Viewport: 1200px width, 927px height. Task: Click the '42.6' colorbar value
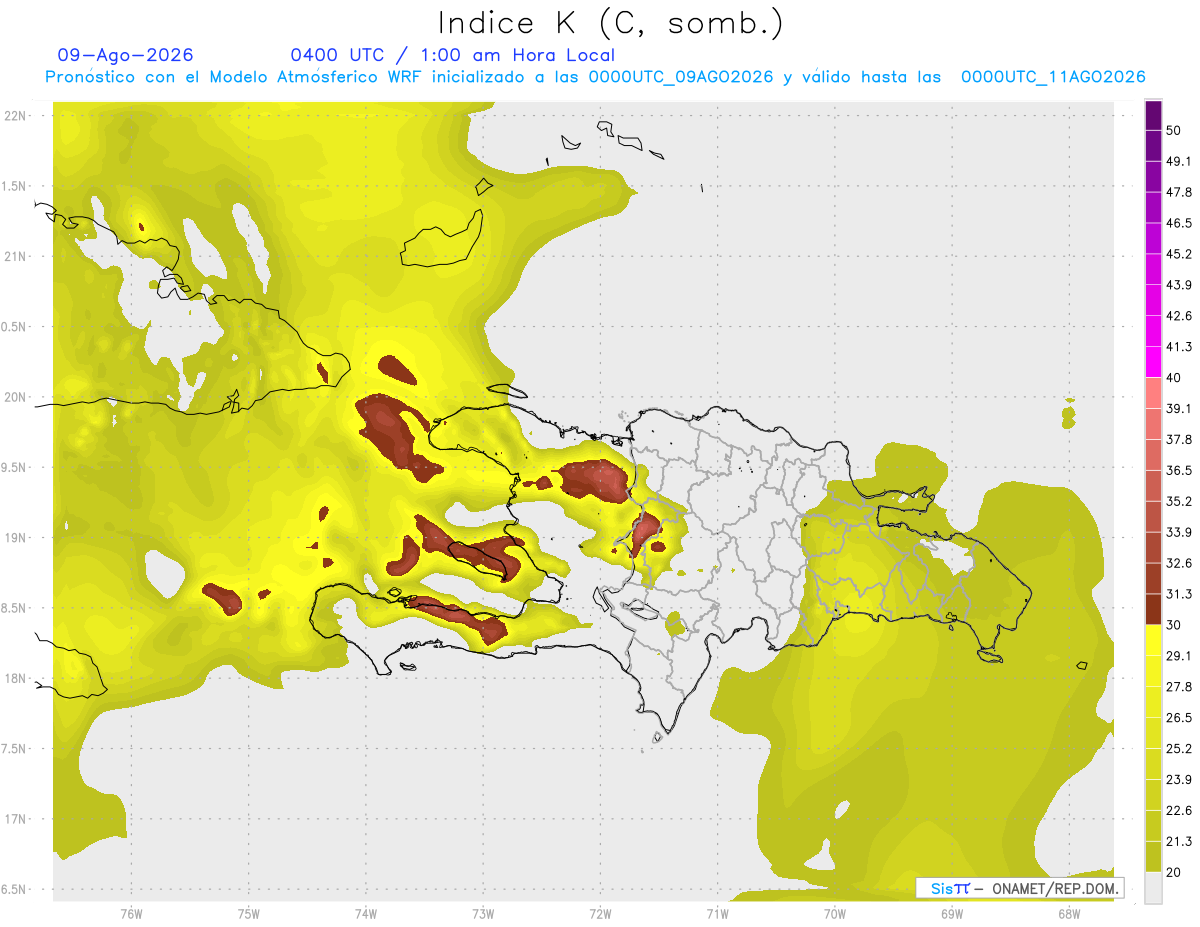pos(1179,316)
